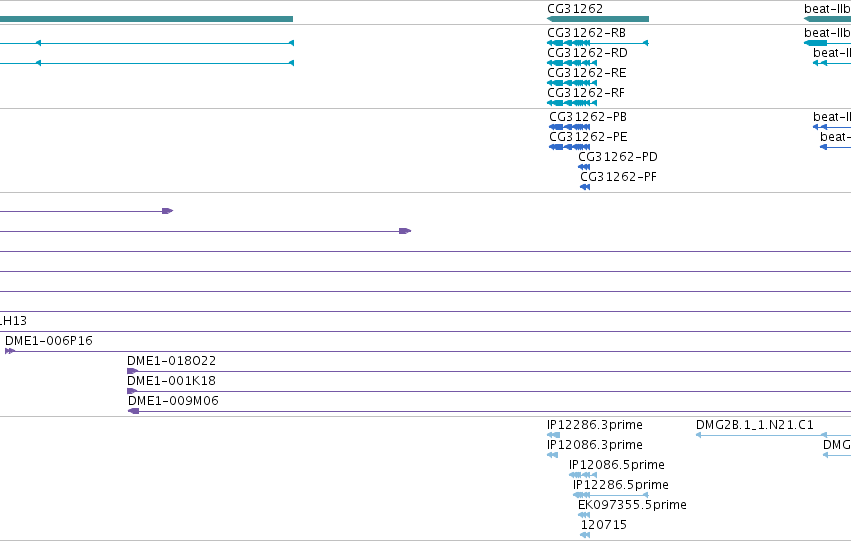Click the IP12286.5prime alignment glyph
Image resolution: width=851 pixels, height=541 pixels.
point(611,495)
